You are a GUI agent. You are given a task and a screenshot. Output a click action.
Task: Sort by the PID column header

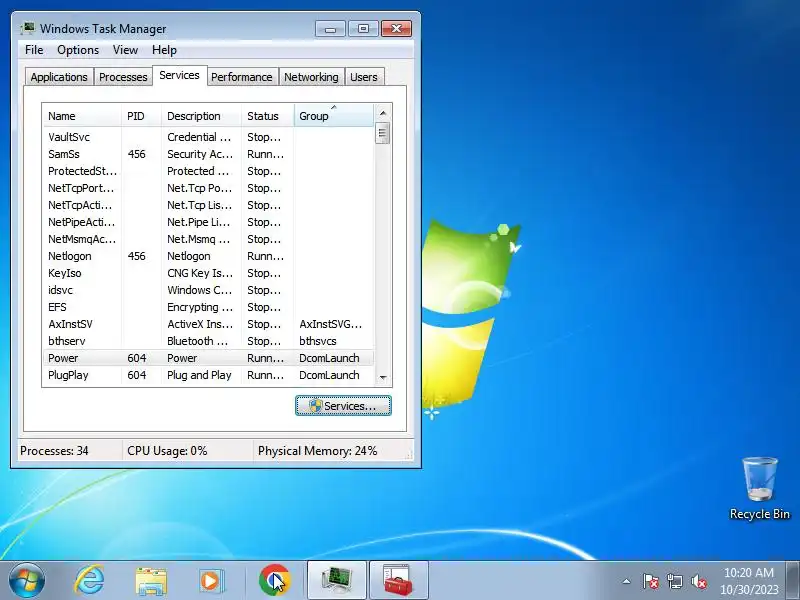point(141,116)
